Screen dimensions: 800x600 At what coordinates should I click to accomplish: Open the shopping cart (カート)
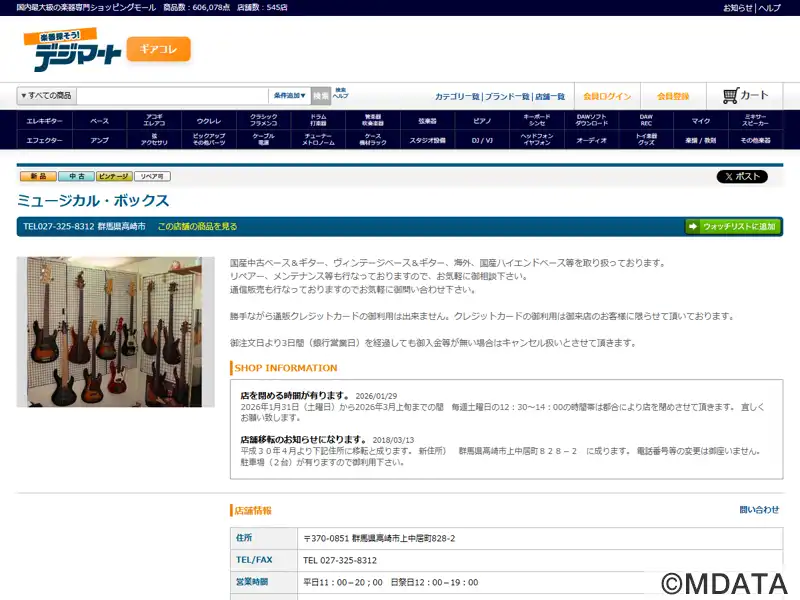click(746, 96)
